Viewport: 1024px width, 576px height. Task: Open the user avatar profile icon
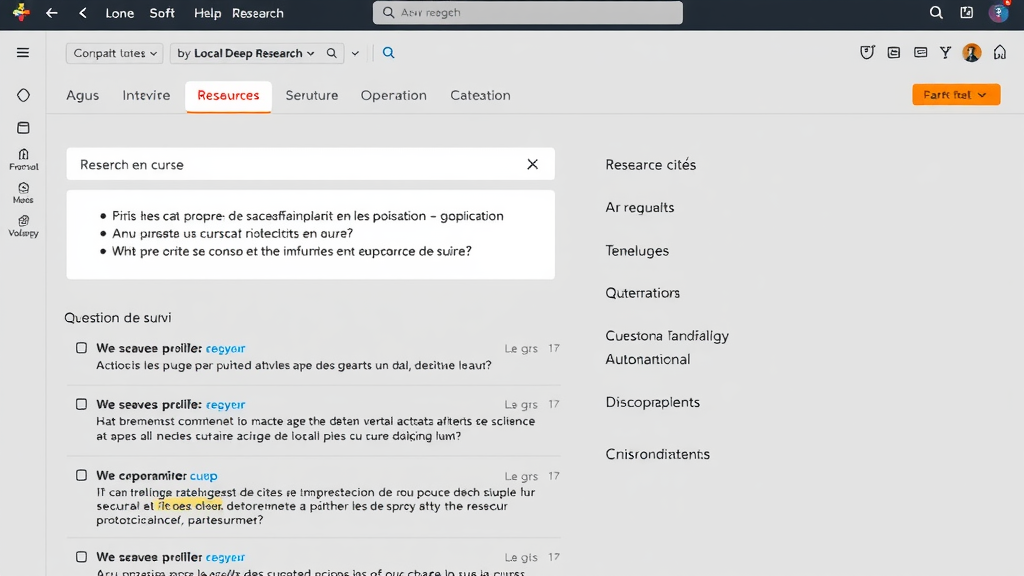(971, 53)
